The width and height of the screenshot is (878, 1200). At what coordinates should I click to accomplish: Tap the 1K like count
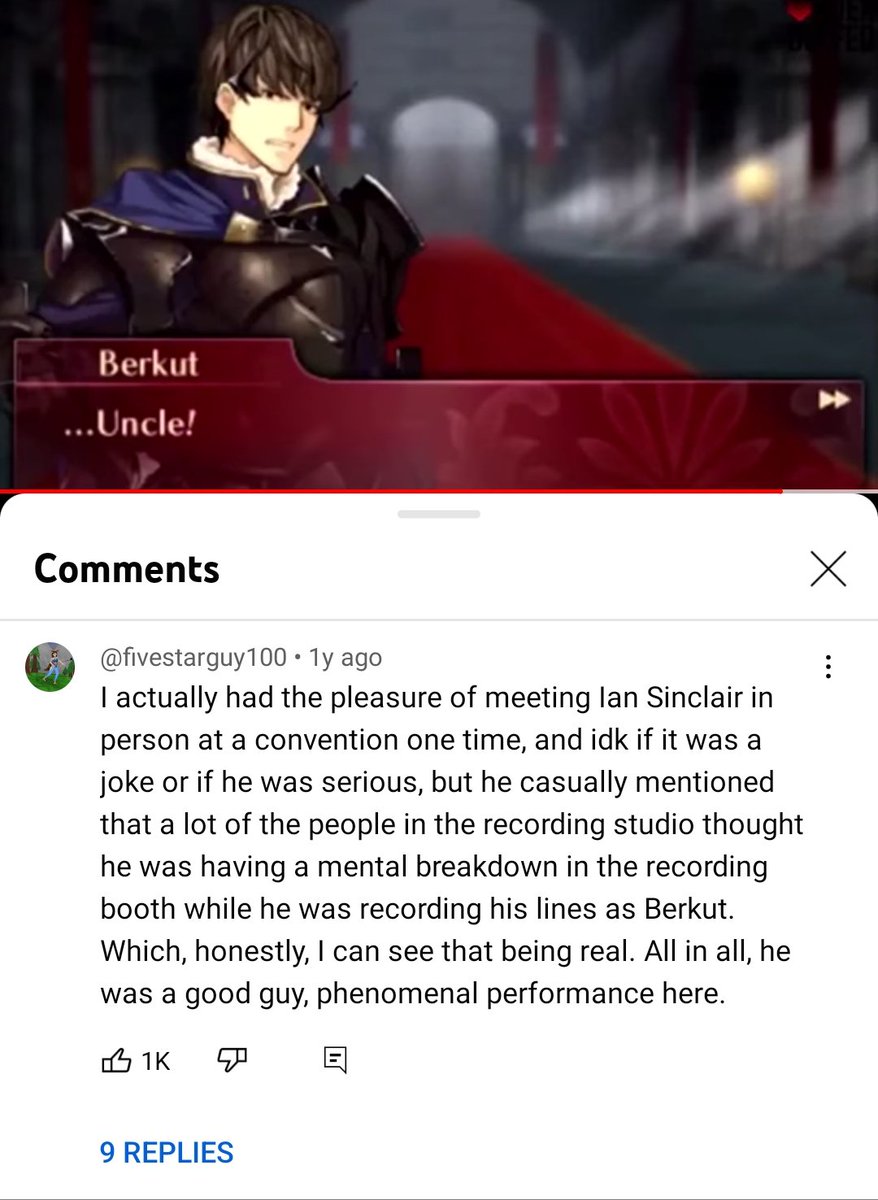pyautogui.click(x=156, y=1061)
